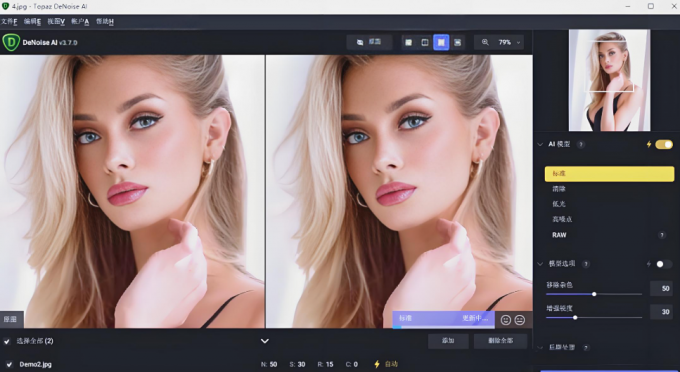
Task: Open help for 模型选项
Action: click(x=585, y=264)
